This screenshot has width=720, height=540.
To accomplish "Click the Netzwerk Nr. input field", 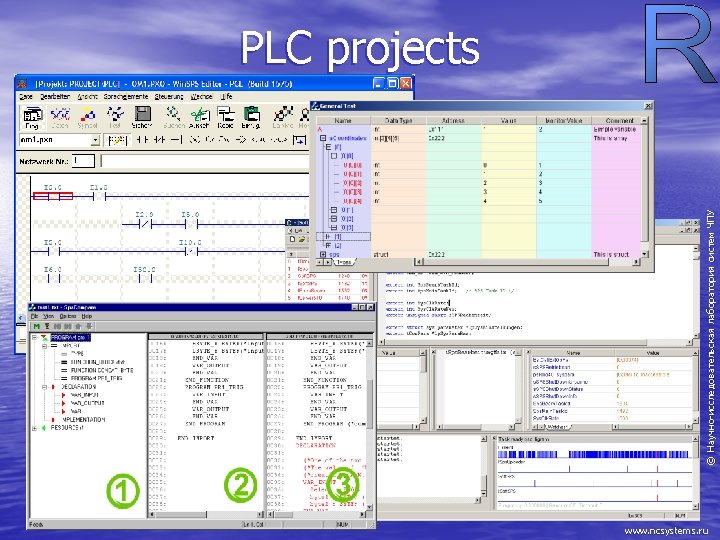I will [84, 161].
